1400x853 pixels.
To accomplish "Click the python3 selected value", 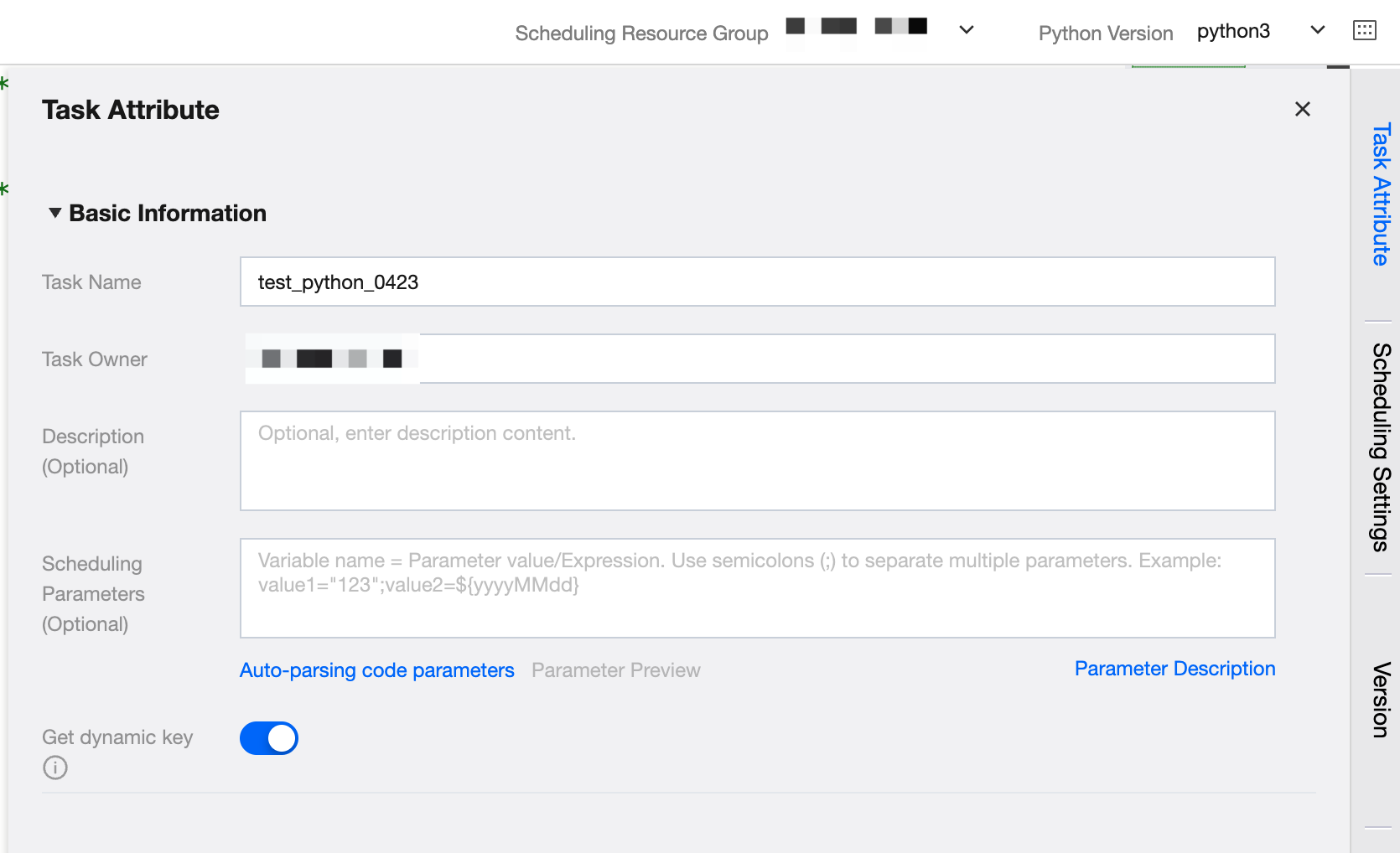I will click(1233, 31).
